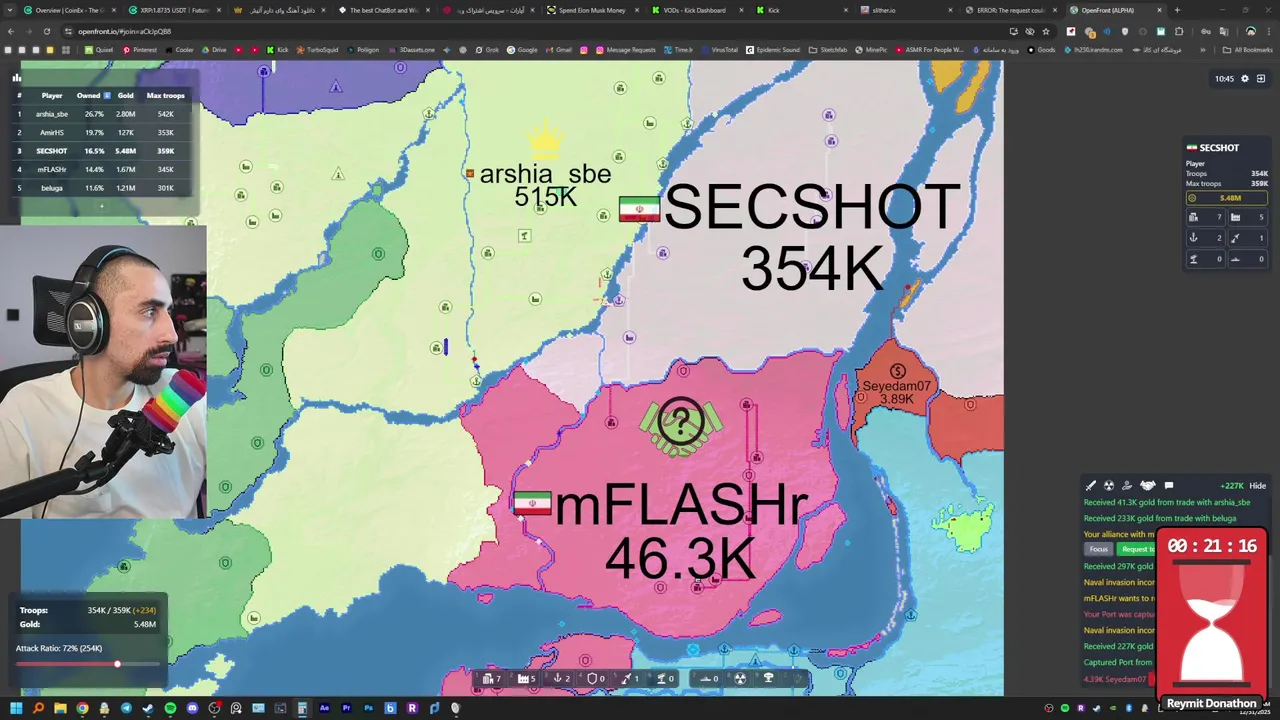Select arshia_sbe row in leaderboard
This screenshot has height=720, width=1280.
click(100, 114)
